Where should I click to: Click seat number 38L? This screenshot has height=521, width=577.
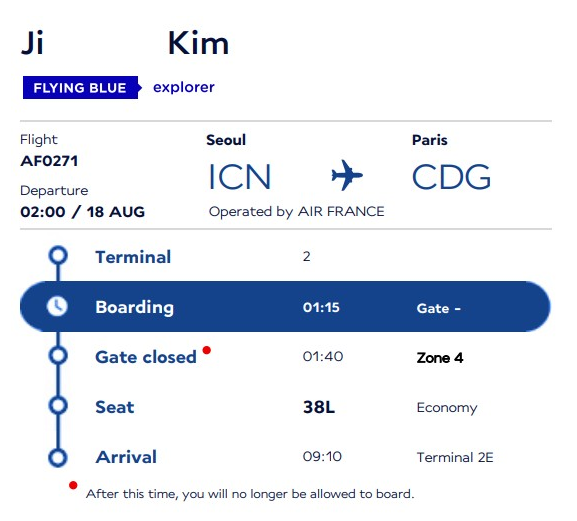[x=319, y=407]
